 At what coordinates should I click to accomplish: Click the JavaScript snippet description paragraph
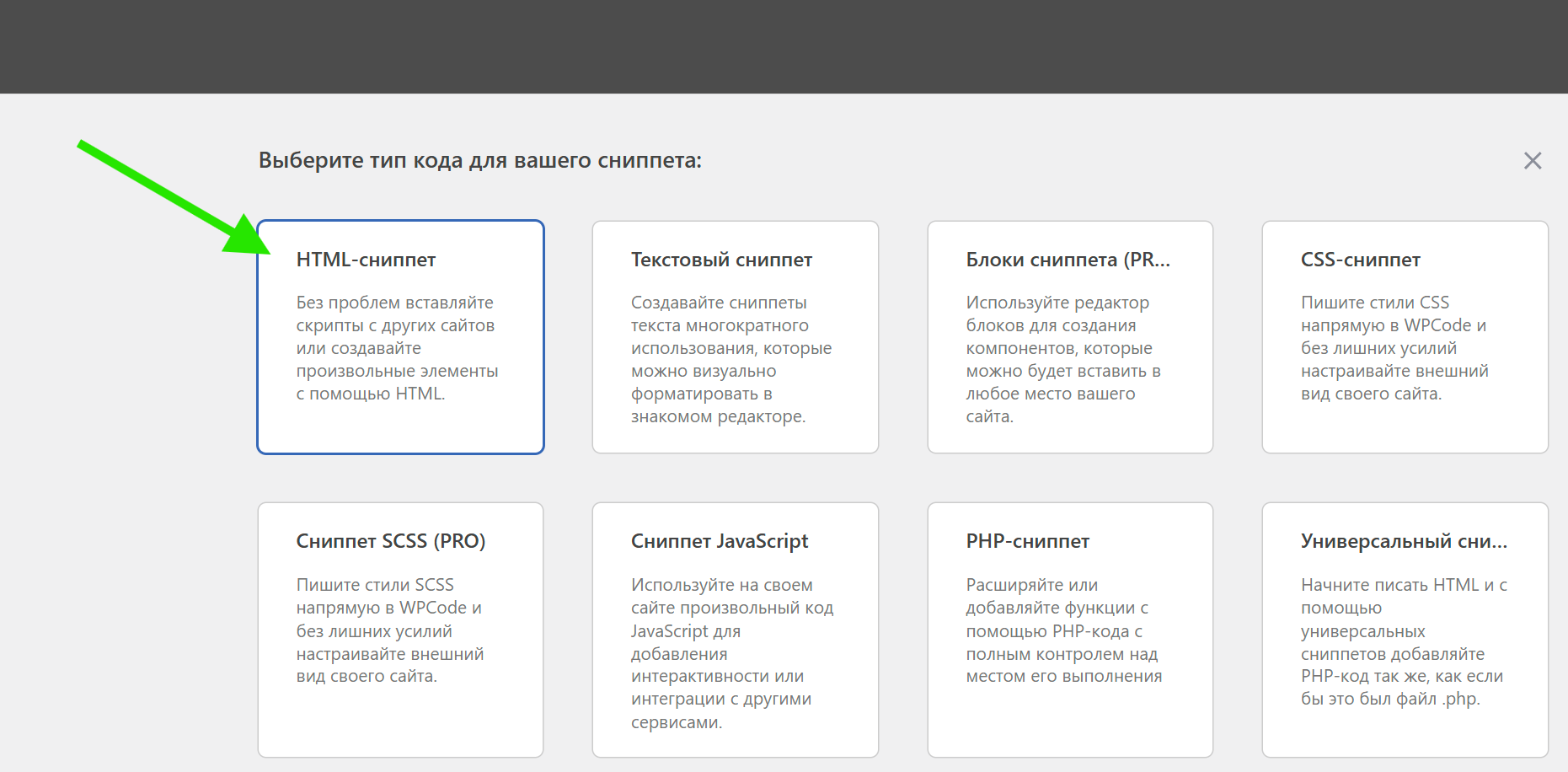731,653
